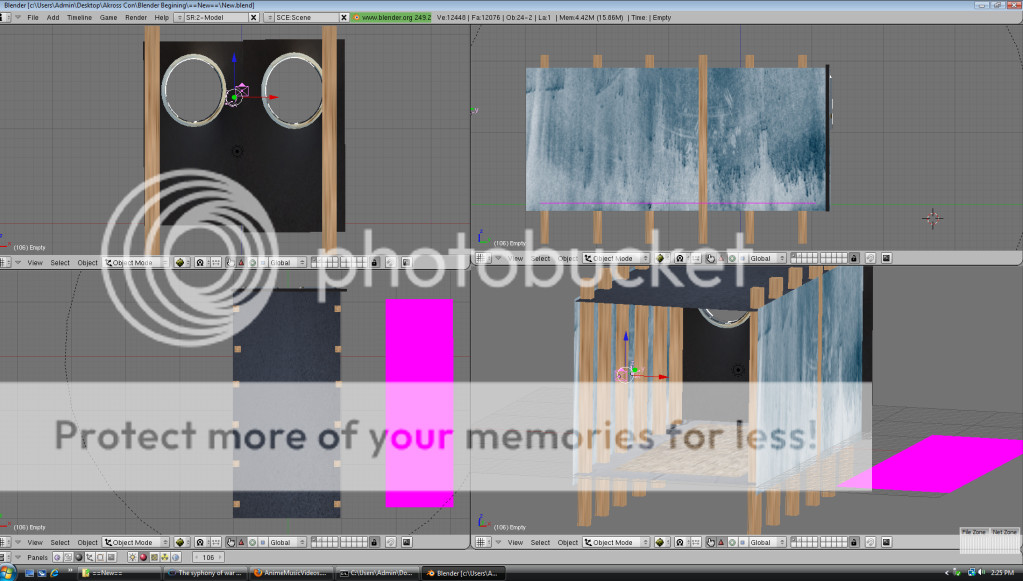The height and width of the screenshot is (581, 1023).
Task: Toggle the layer lock in the two-rings viewport header
Action: click(374, 262)
